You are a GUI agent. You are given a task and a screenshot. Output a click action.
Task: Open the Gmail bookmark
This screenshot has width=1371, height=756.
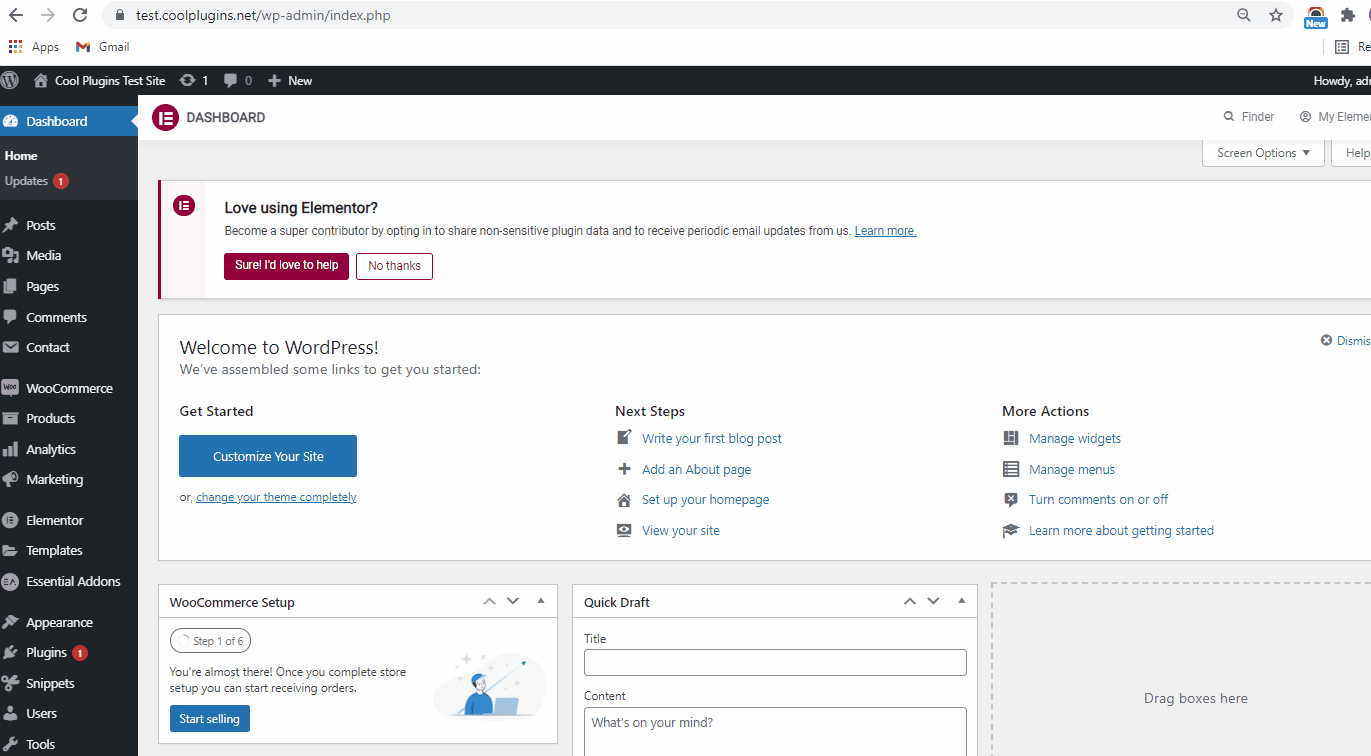[103, 47]
